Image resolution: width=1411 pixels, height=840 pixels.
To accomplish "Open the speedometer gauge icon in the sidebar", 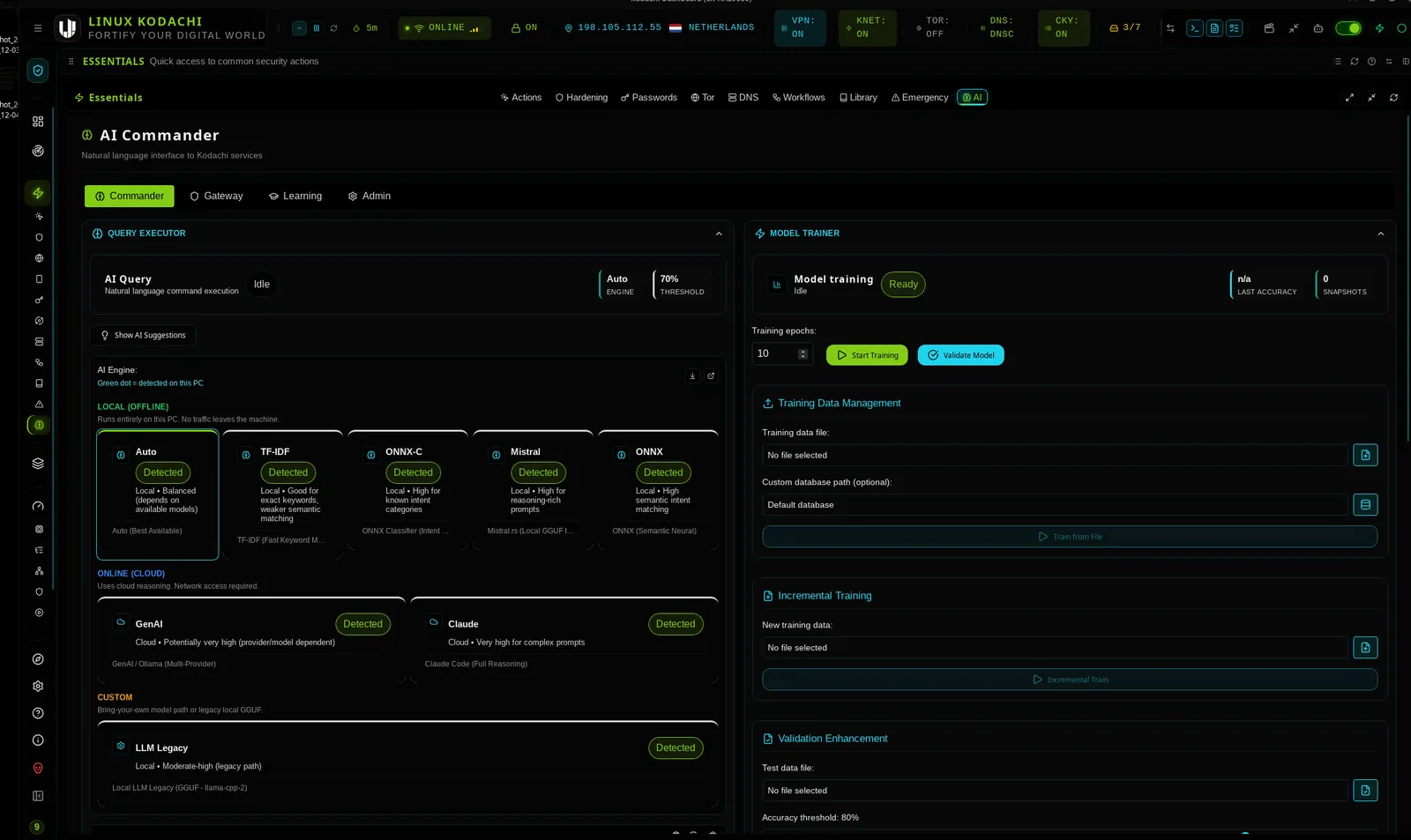I will (x=38, y=507).
